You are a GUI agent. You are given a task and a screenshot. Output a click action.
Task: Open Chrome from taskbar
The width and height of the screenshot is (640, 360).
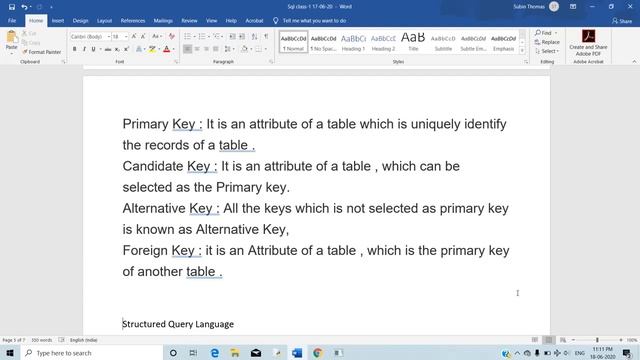click(x=318, y=353)
